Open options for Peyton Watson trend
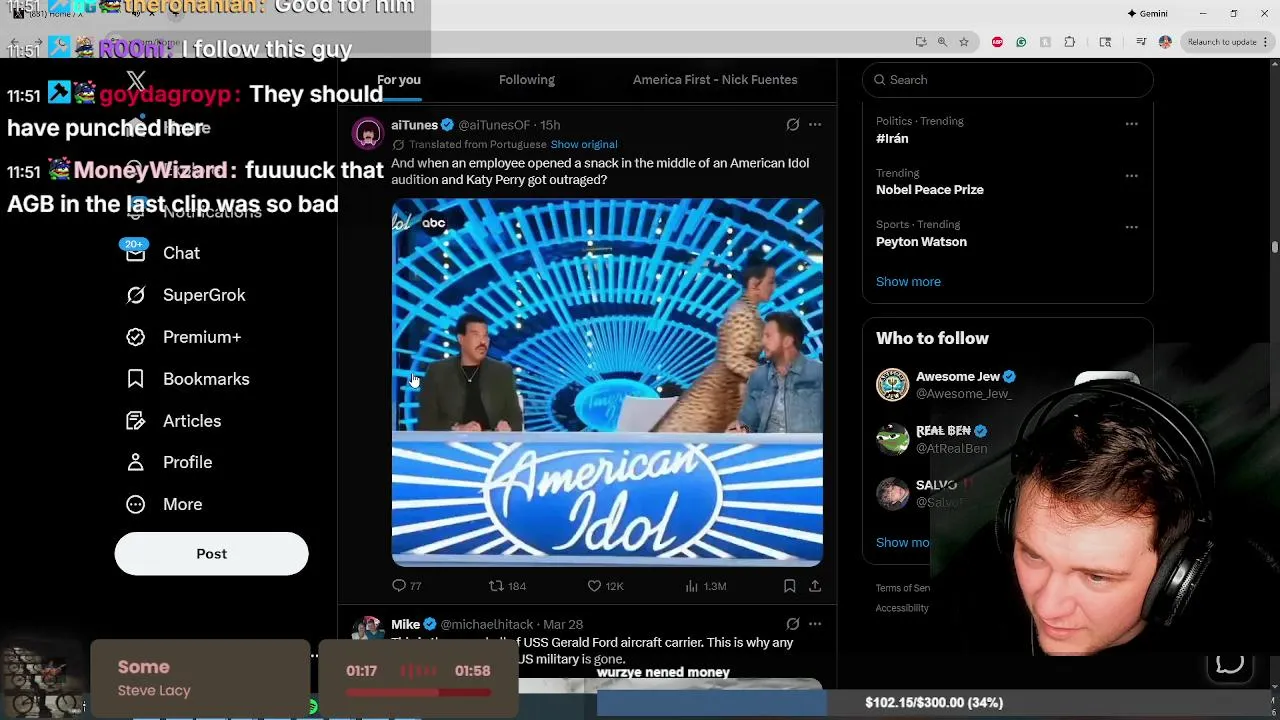The width and height of the screenshot is (1280, 720). 1131,227
